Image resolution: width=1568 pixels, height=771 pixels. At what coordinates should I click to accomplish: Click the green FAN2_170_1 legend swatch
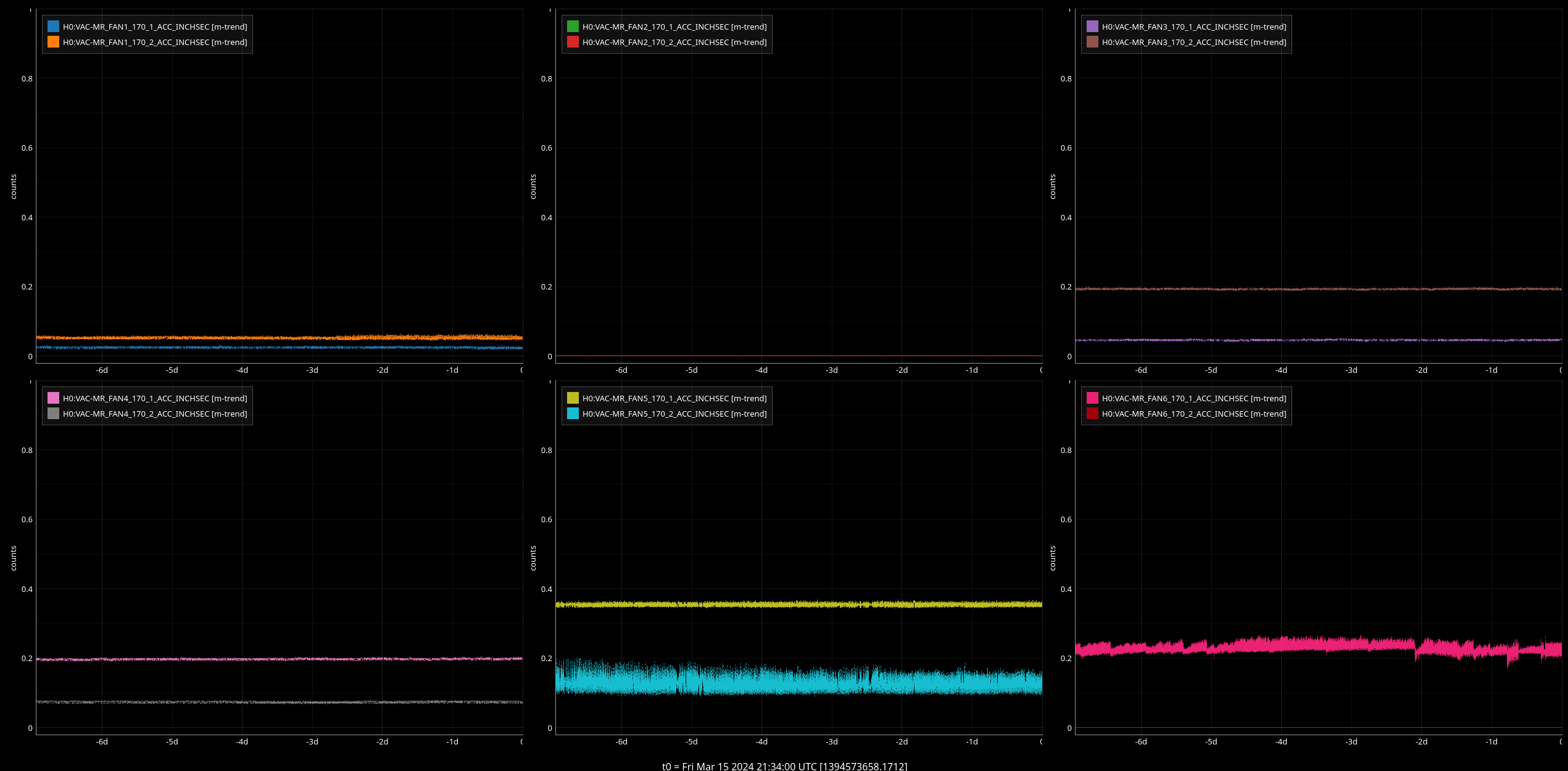click(573, 27)
